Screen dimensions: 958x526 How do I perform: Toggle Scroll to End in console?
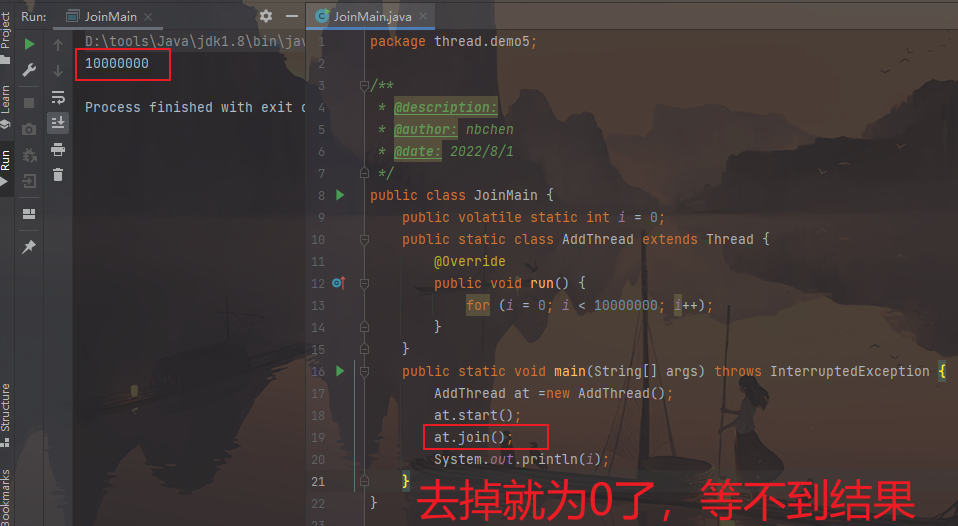click(x=58, y=122)
